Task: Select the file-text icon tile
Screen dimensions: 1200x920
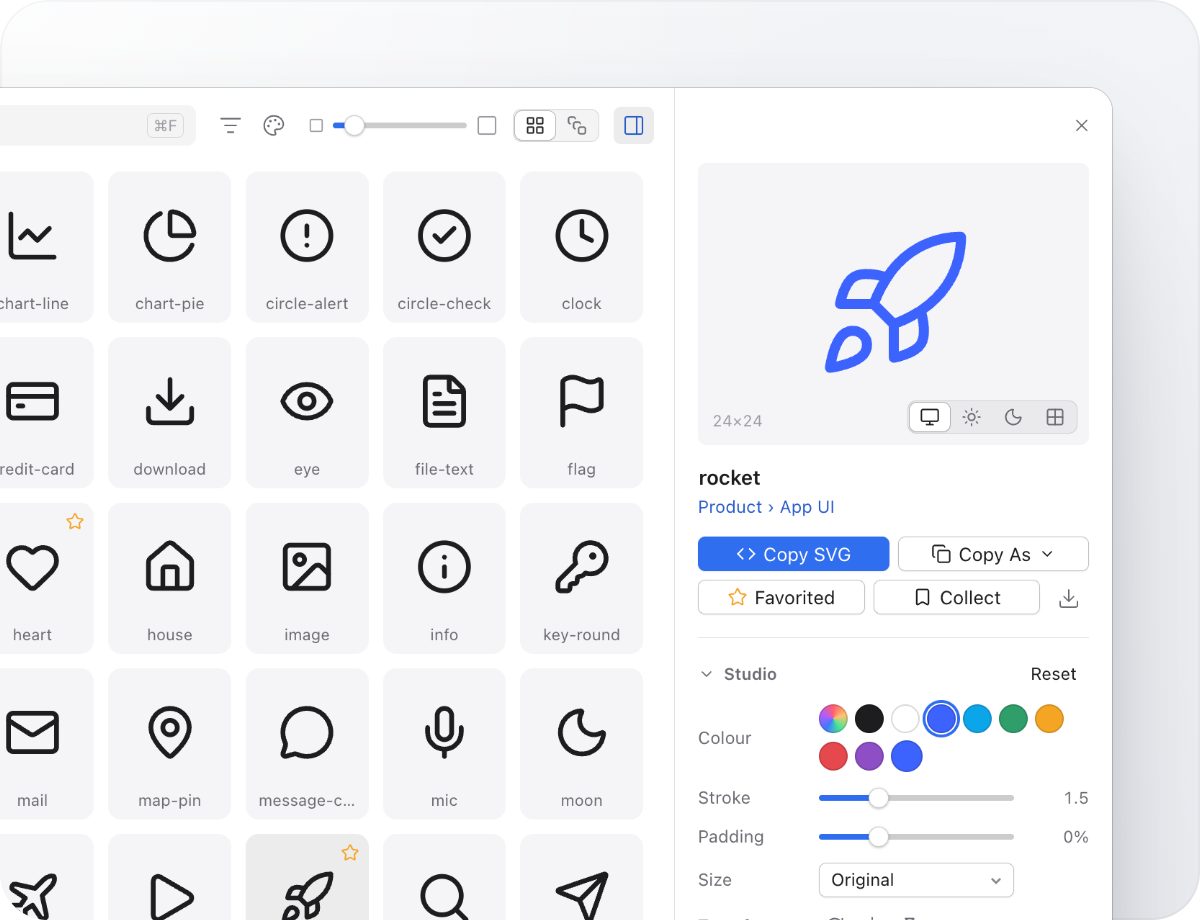Action: [444, 412]
